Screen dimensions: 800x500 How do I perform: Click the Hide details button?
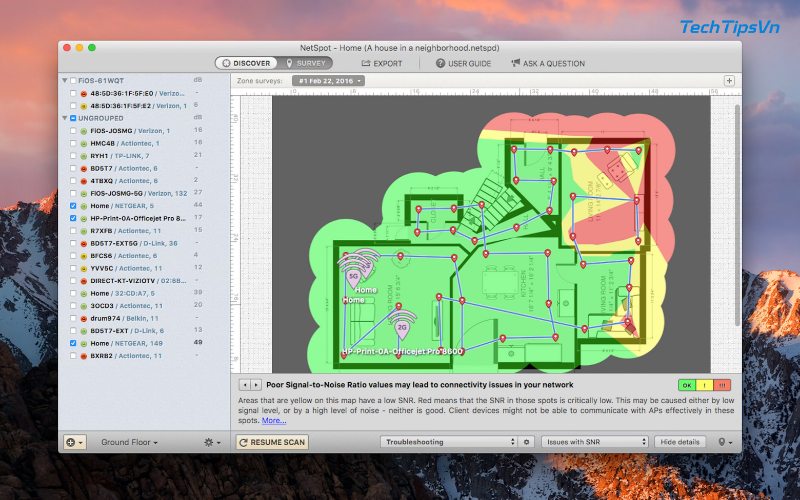coord(680,442)
